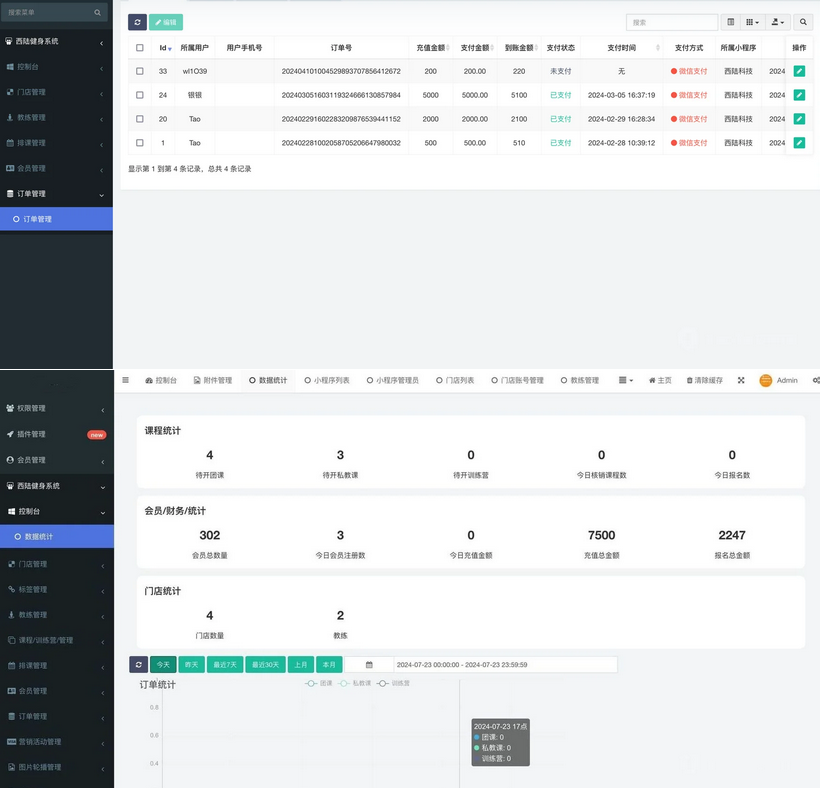Expand the 营销活动管理 sidebar menu
Viewport: 820px width, 788px height.
point(56,742)
